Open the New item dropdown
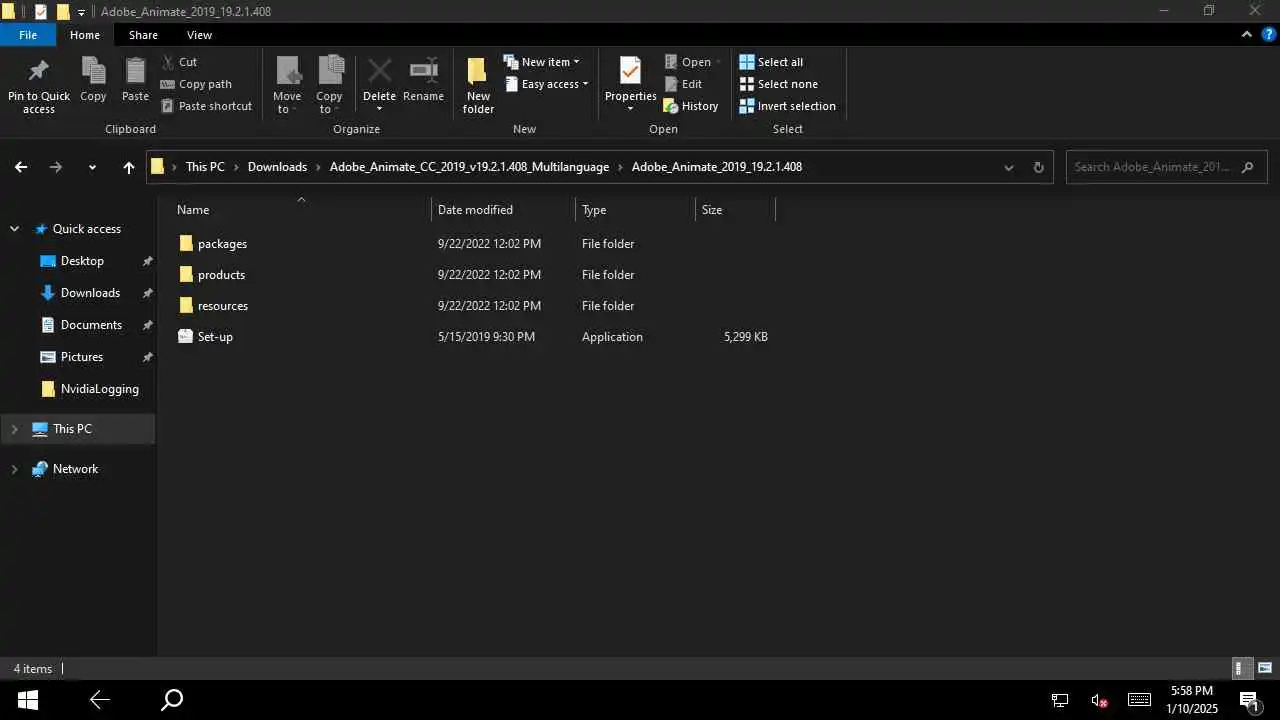Image resolution: width=1280 pixels, height=720 pixels. tap(541, 62)
